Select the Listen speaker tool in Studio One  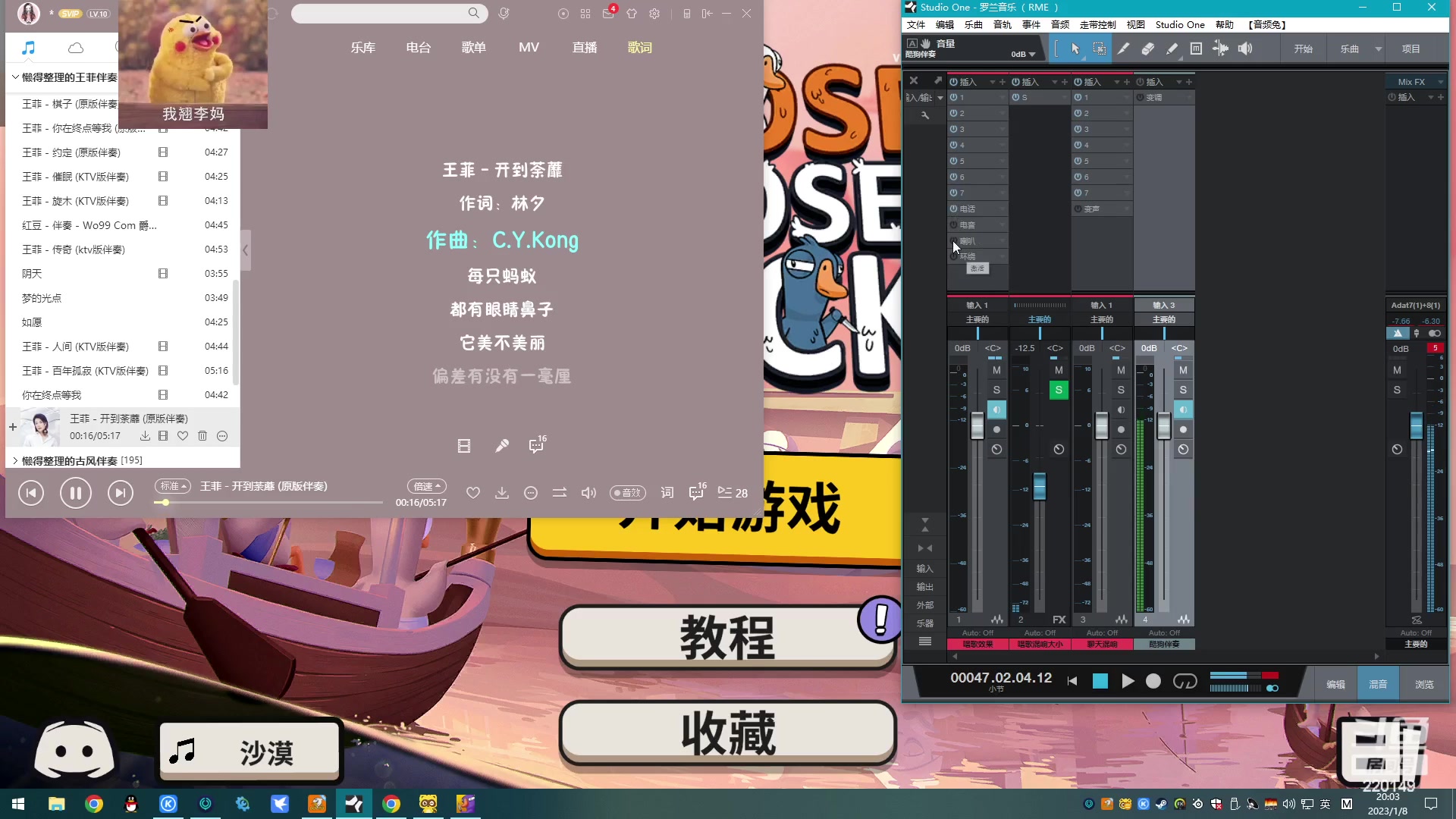[x=1245, y=49]
